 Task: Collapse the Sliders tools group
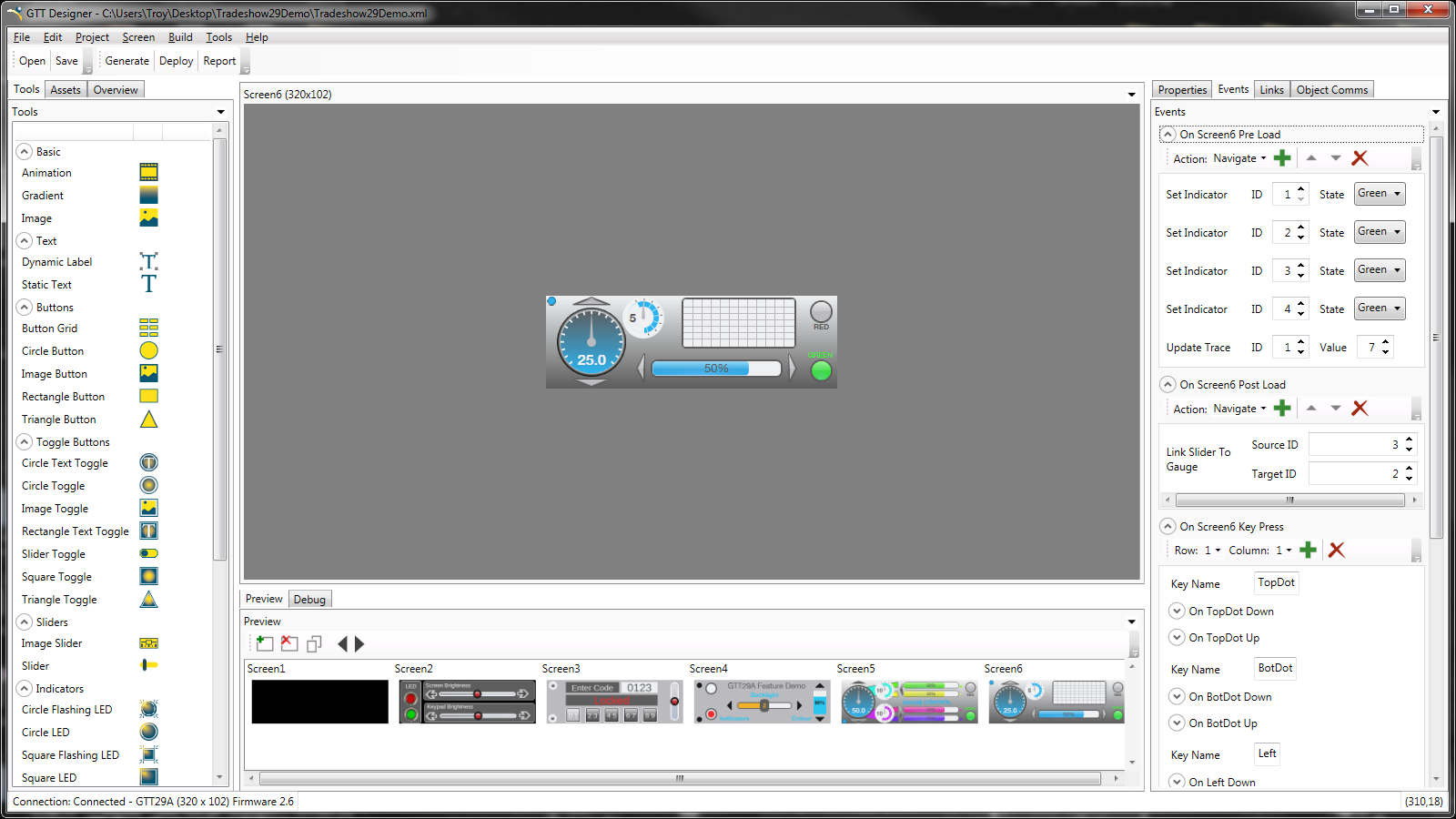click(25, 622)
